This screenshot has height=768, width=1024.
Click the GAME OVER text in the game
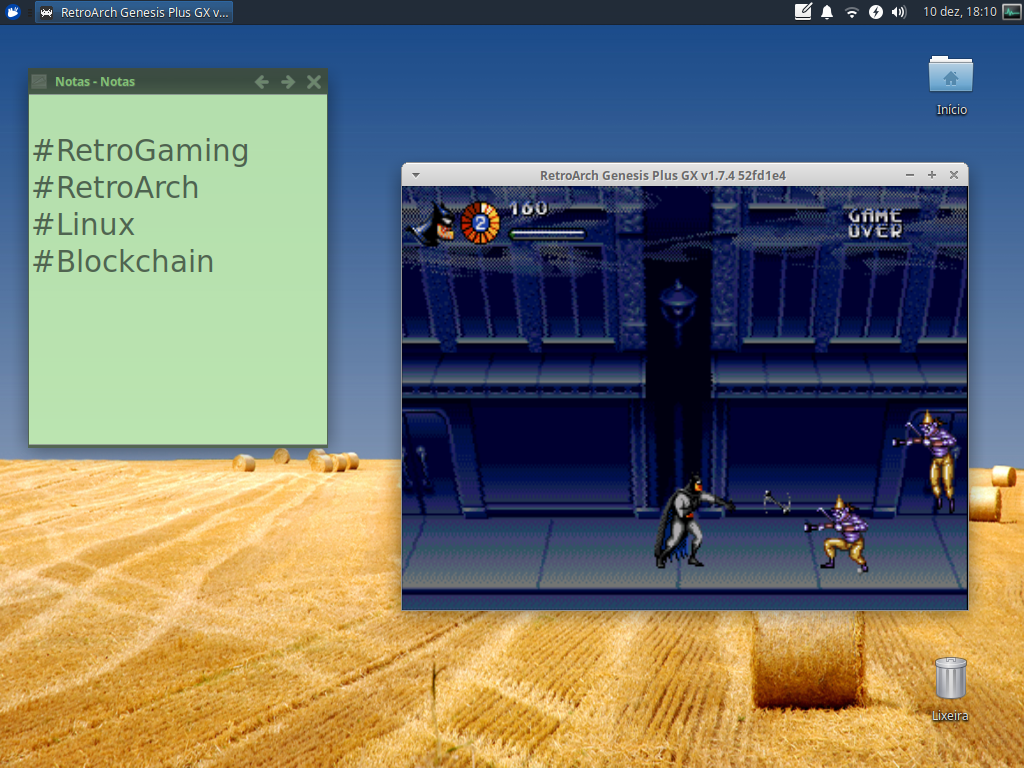click(875, 223)
